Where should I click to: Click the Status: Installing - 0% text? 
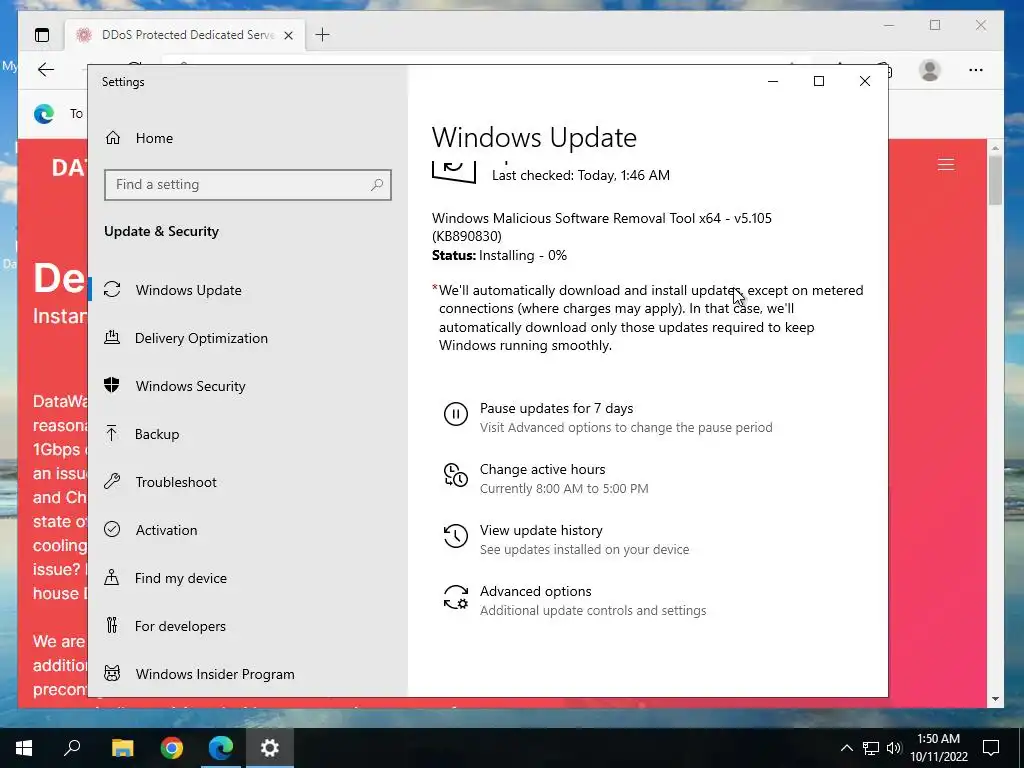[x=500, y=255]
